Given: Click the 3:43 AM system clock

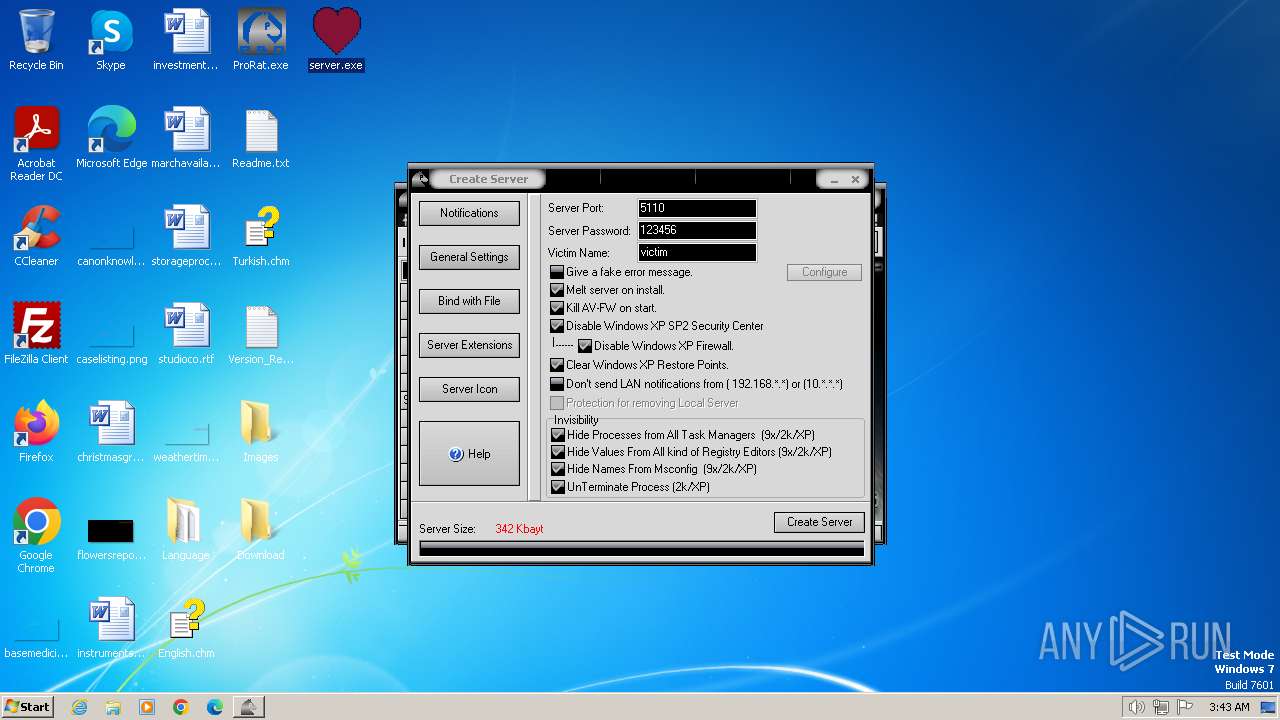Looking at the screenshot, I should (x=1229, y=707).
